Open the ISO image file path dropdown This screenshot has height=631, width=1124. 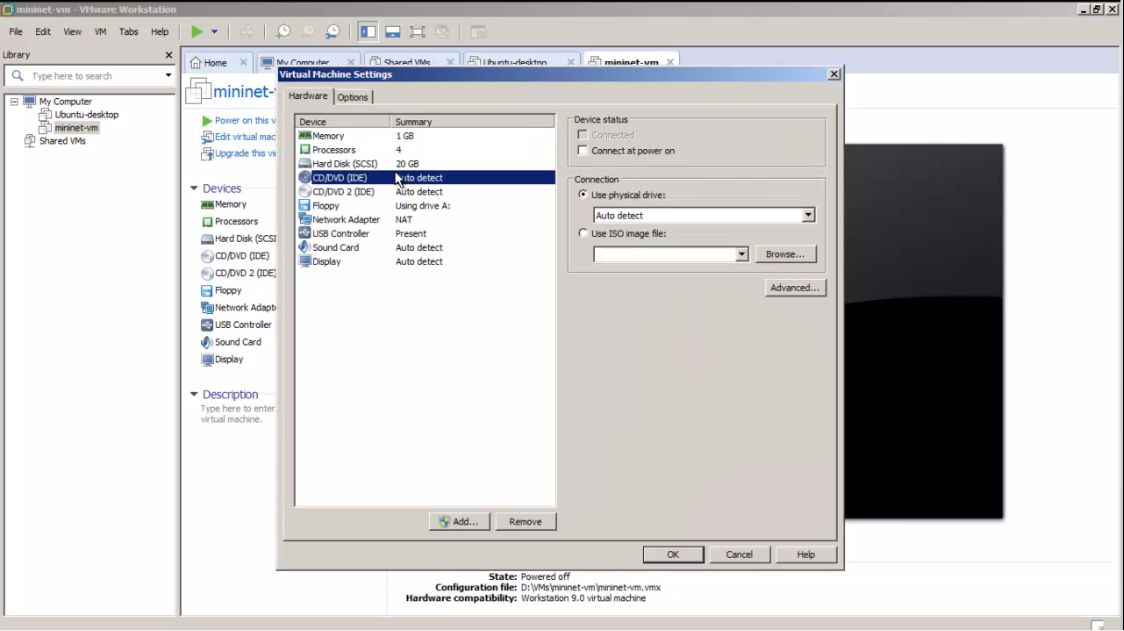tap(741, 253)
